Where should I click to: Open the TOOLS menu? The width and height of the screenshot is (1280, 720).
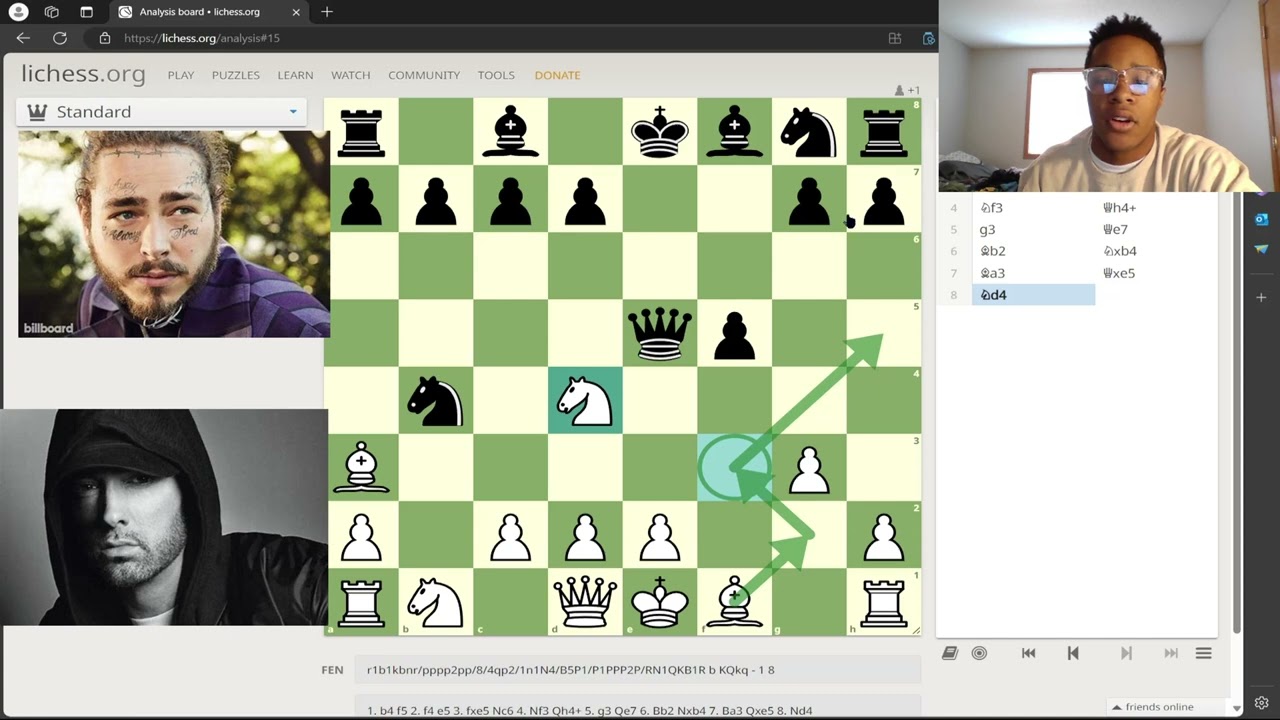coord(496,75)
